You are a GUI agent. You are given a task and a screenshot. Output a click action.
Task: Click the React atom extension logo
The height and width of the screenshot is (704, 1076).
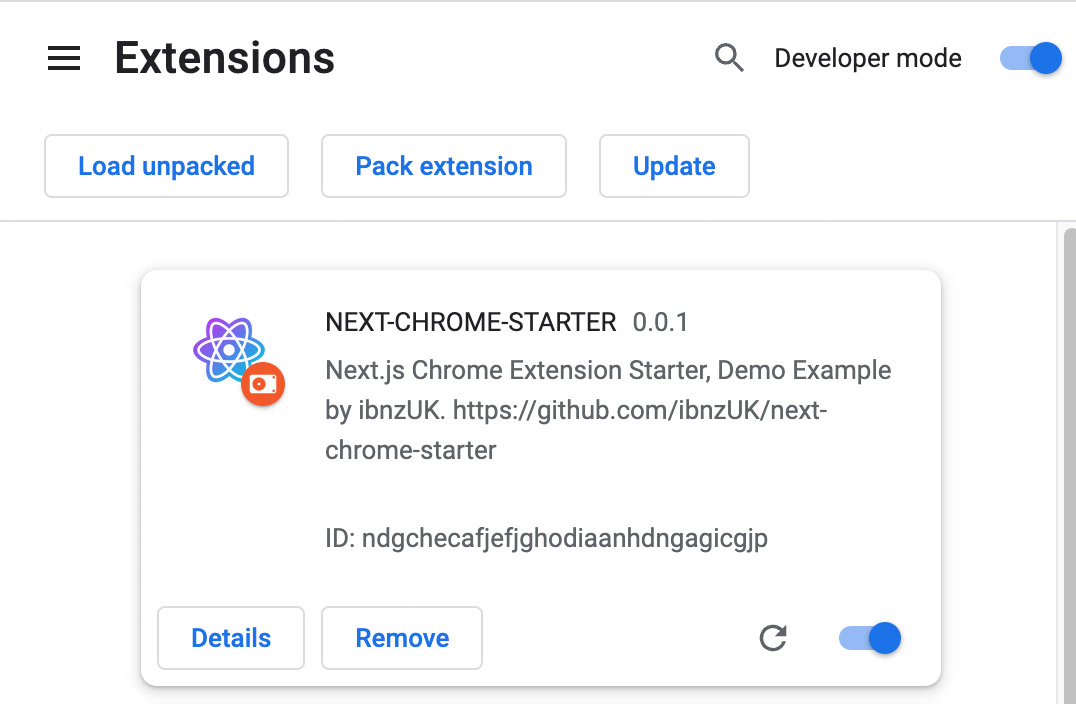pyautogui.click(x=229, y=349)
